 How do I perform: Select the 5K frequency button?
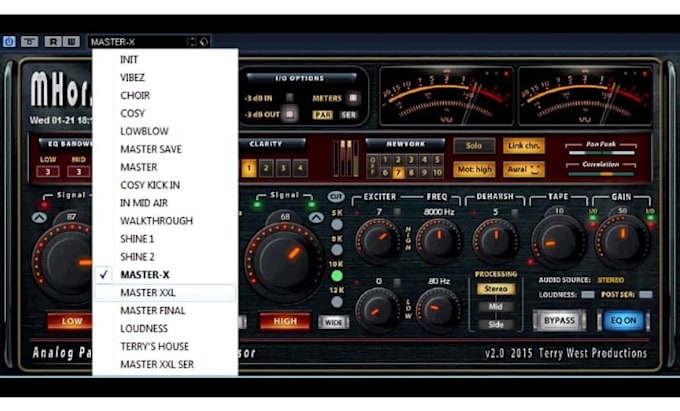click(x=337, y=224)
